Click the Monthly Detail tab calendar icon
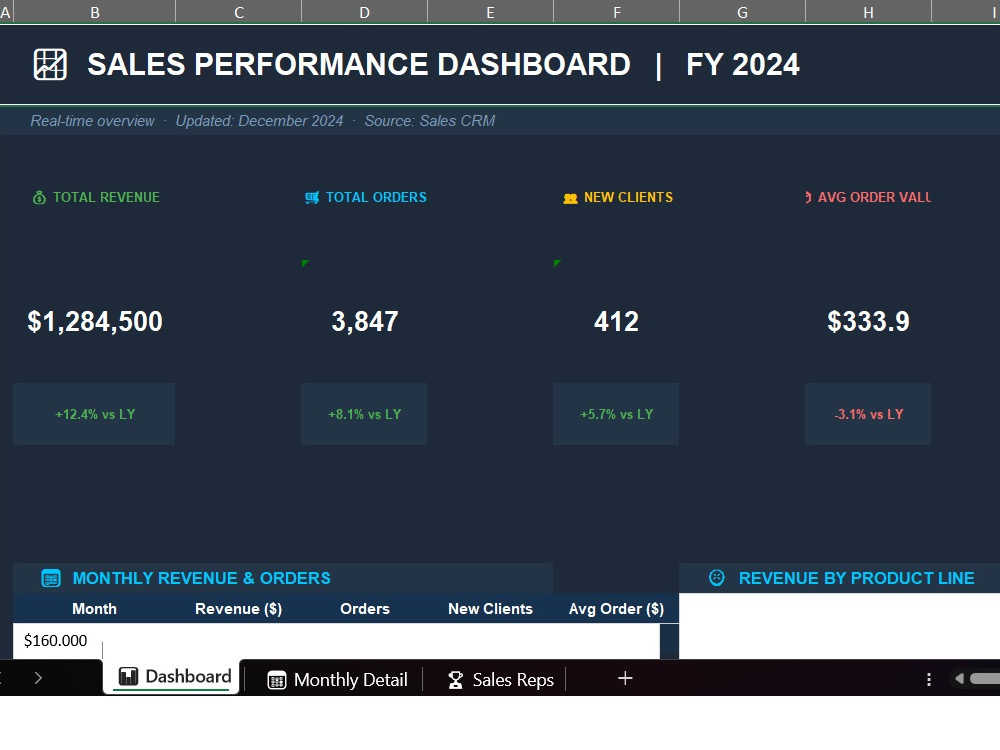The height and width of the screenshot is (750, 1000). pos(277,680)
